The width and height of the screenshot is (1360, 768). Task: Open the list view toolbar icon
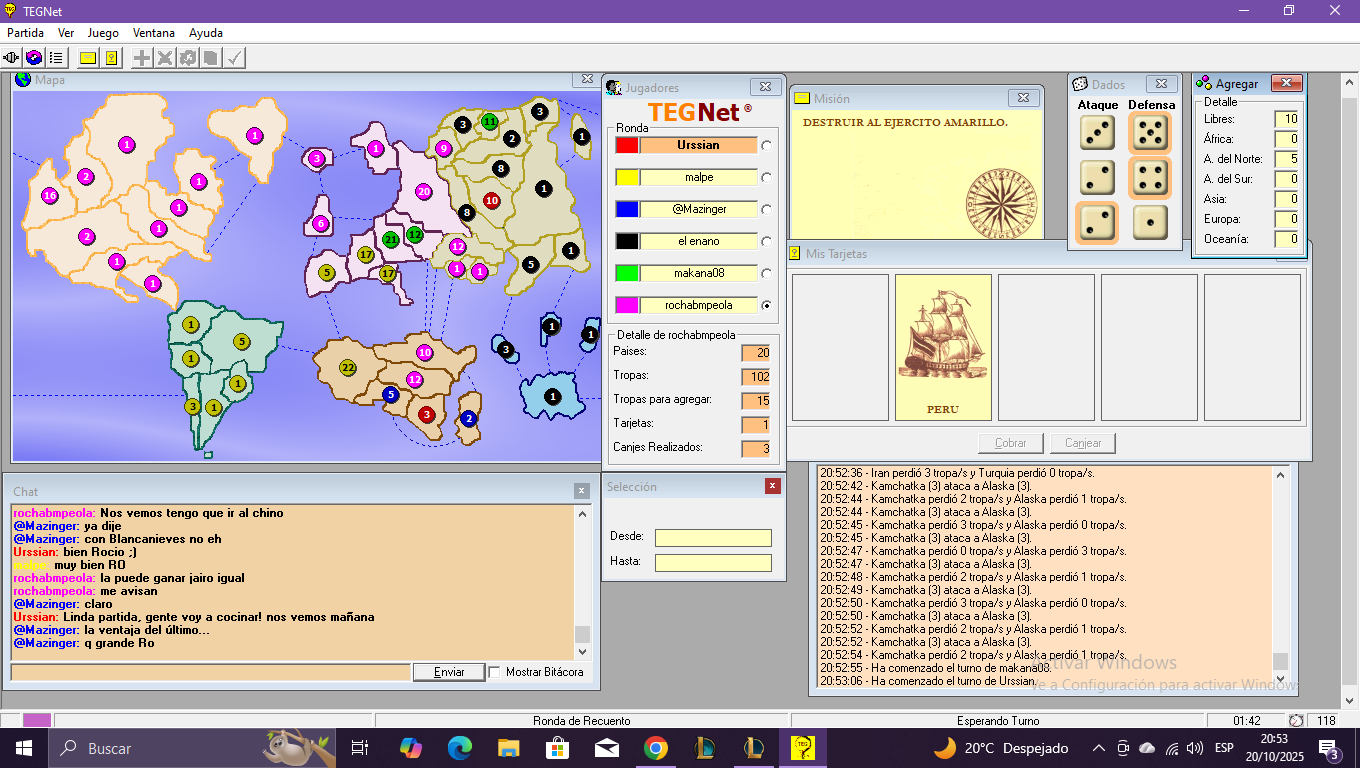point(56,58)
